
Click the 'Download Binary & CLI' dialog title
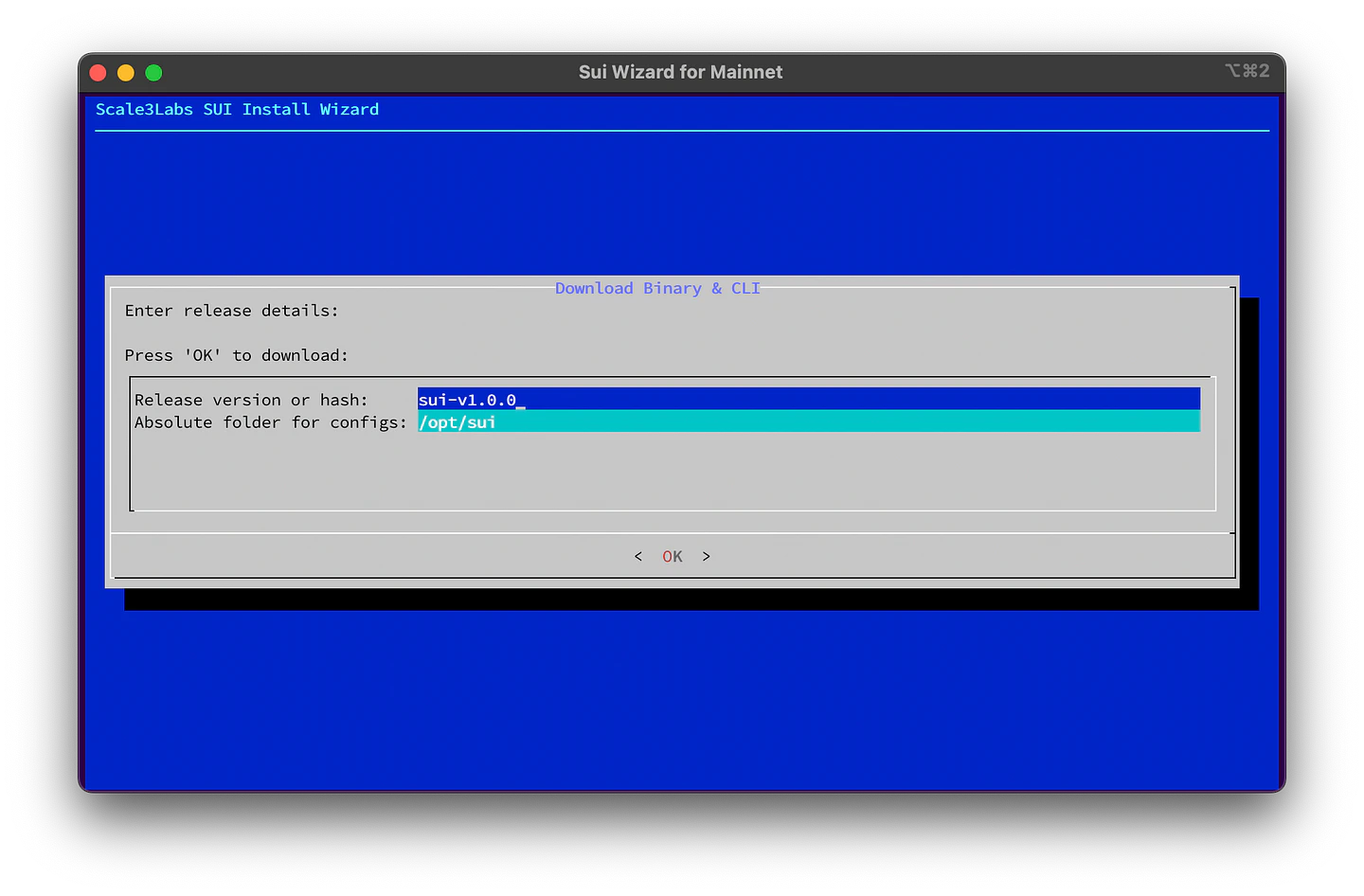pos(657,288)
